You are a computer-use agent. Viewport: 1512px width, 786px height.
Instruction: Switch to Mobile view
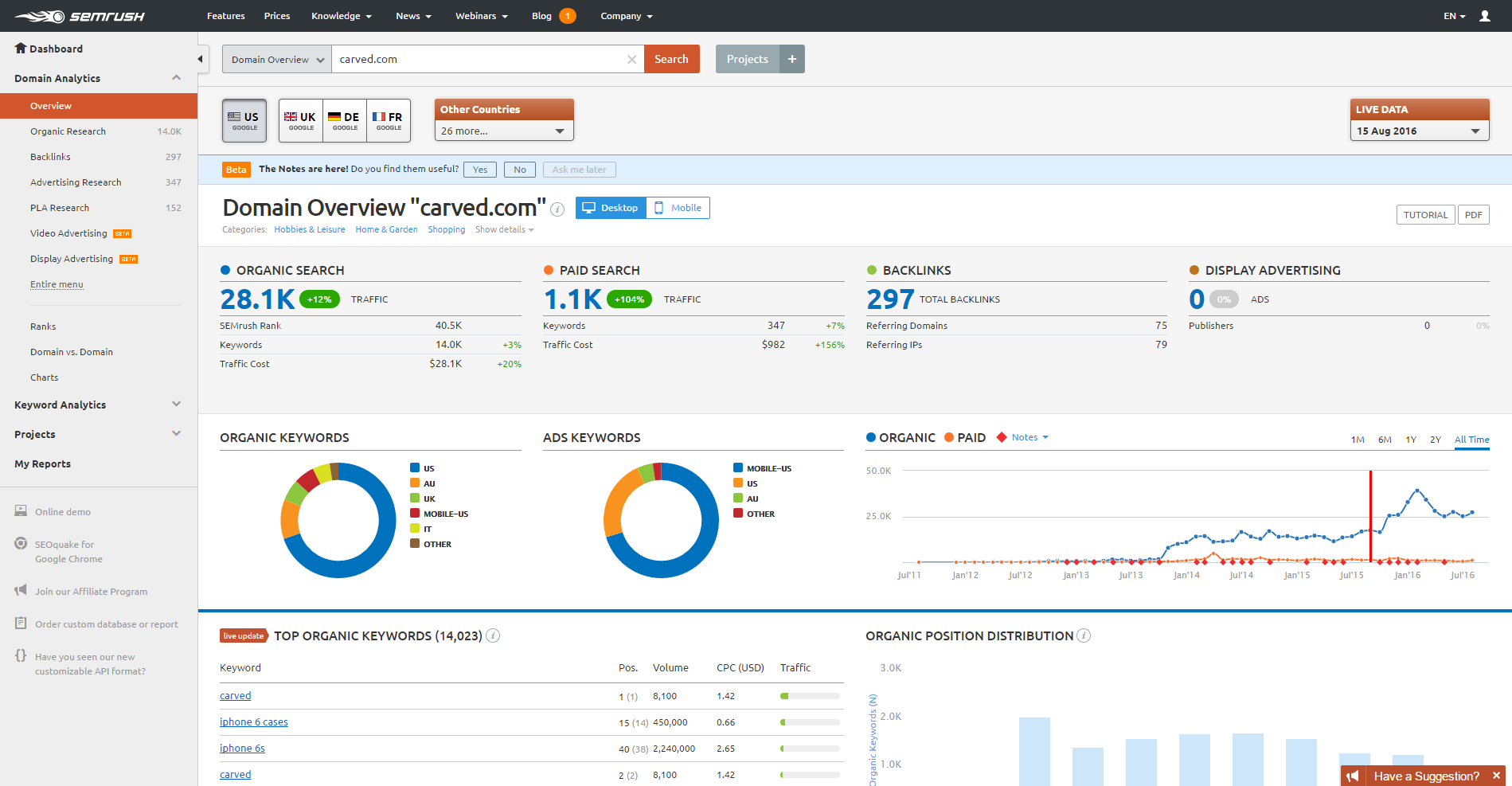[x=678, y=207]
